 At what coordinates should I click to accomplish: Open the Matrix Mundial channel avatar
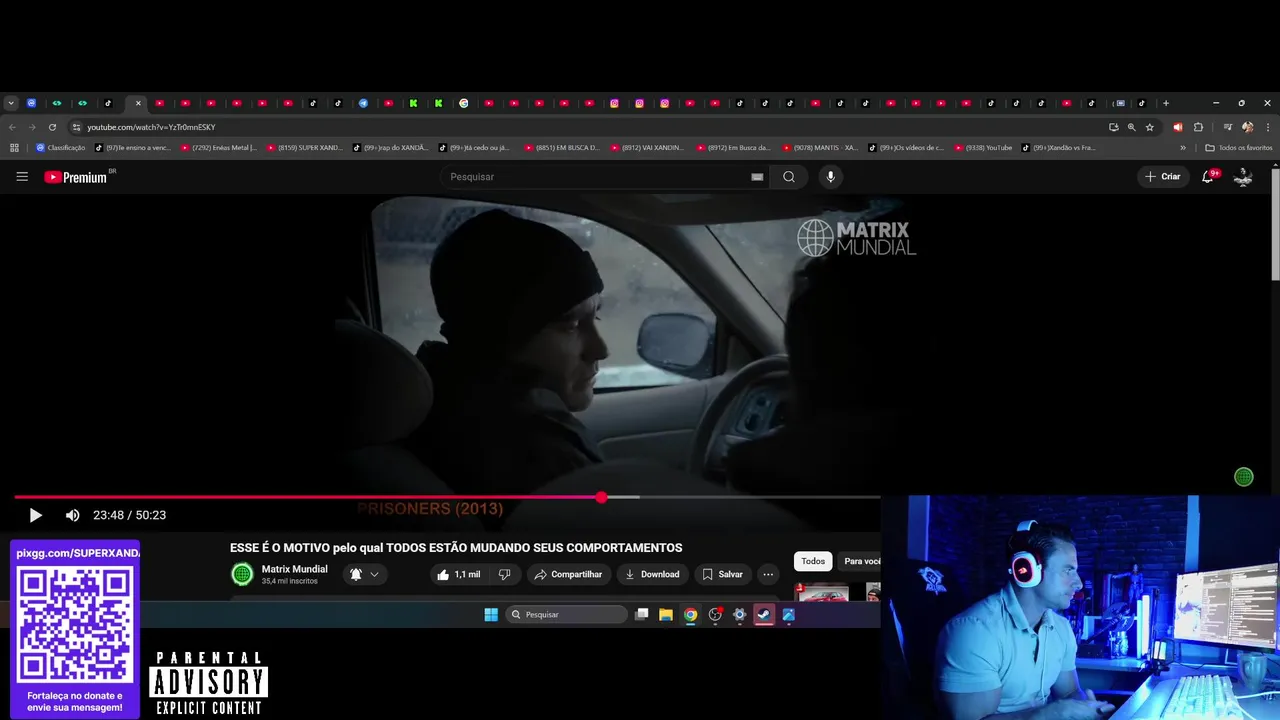click(x=242, y=574)
